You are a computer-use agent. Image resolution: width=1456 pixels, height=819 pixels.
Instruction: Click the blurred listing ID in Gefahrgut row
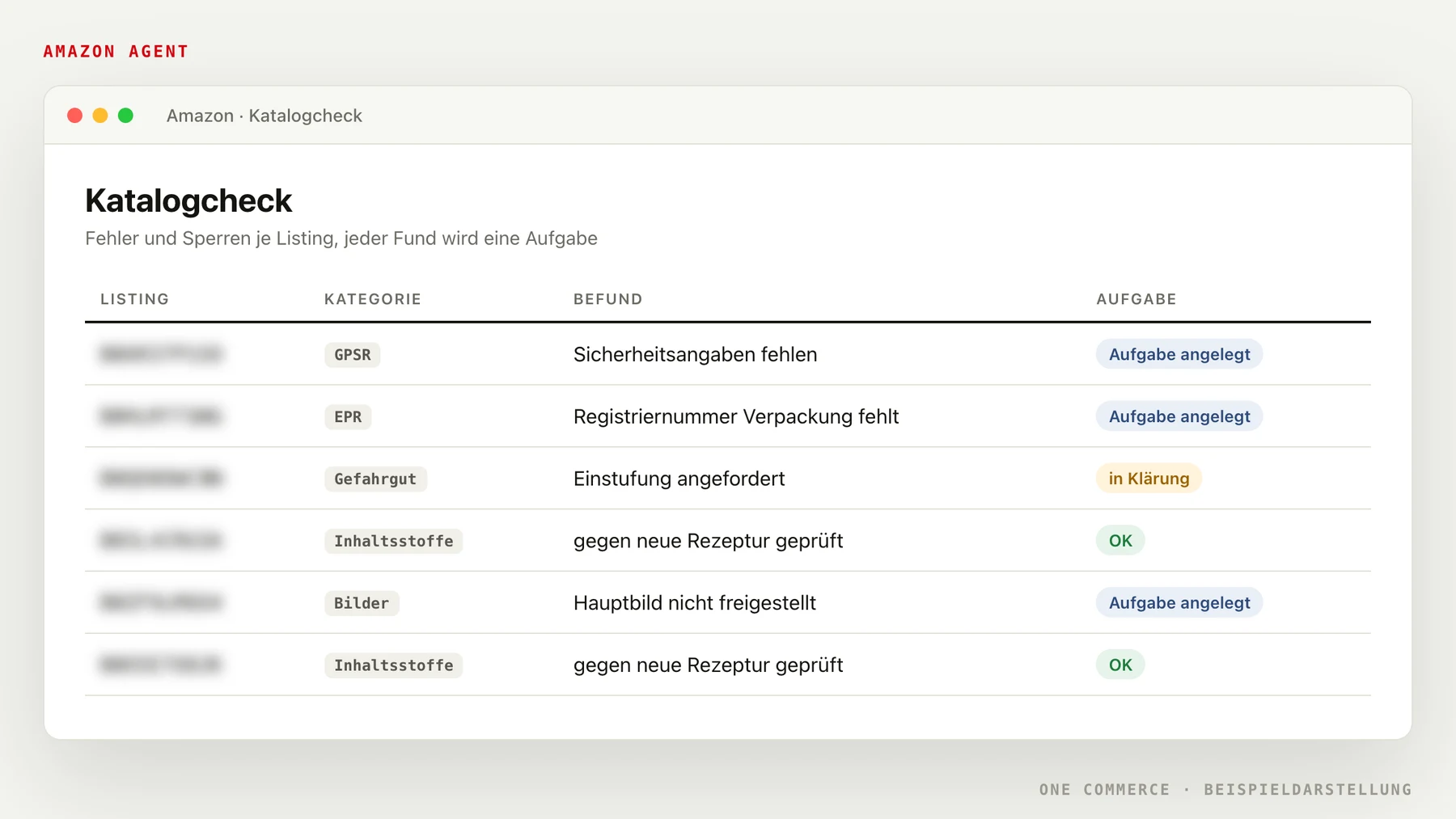click(x=161, y=479)
